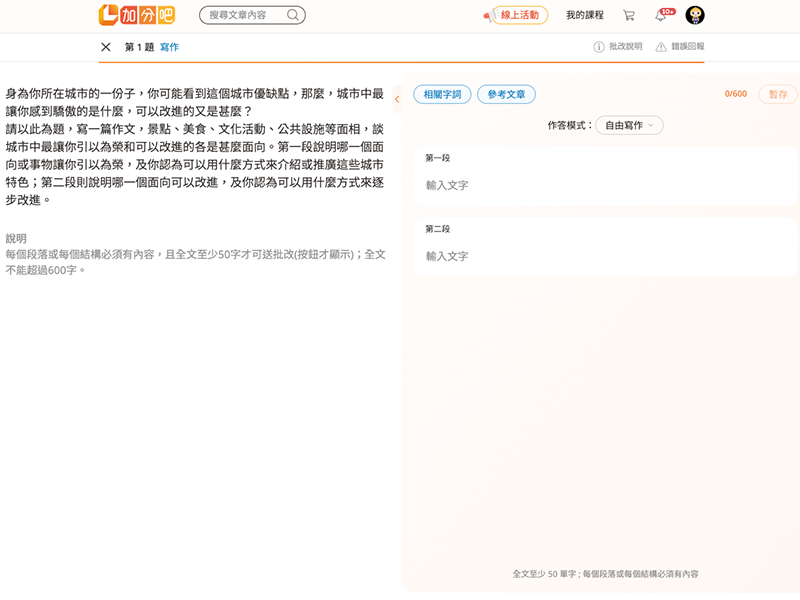This screenshot has width=800, height=600.
Task: Click the user profile avatar
Action: pos(695,15)
